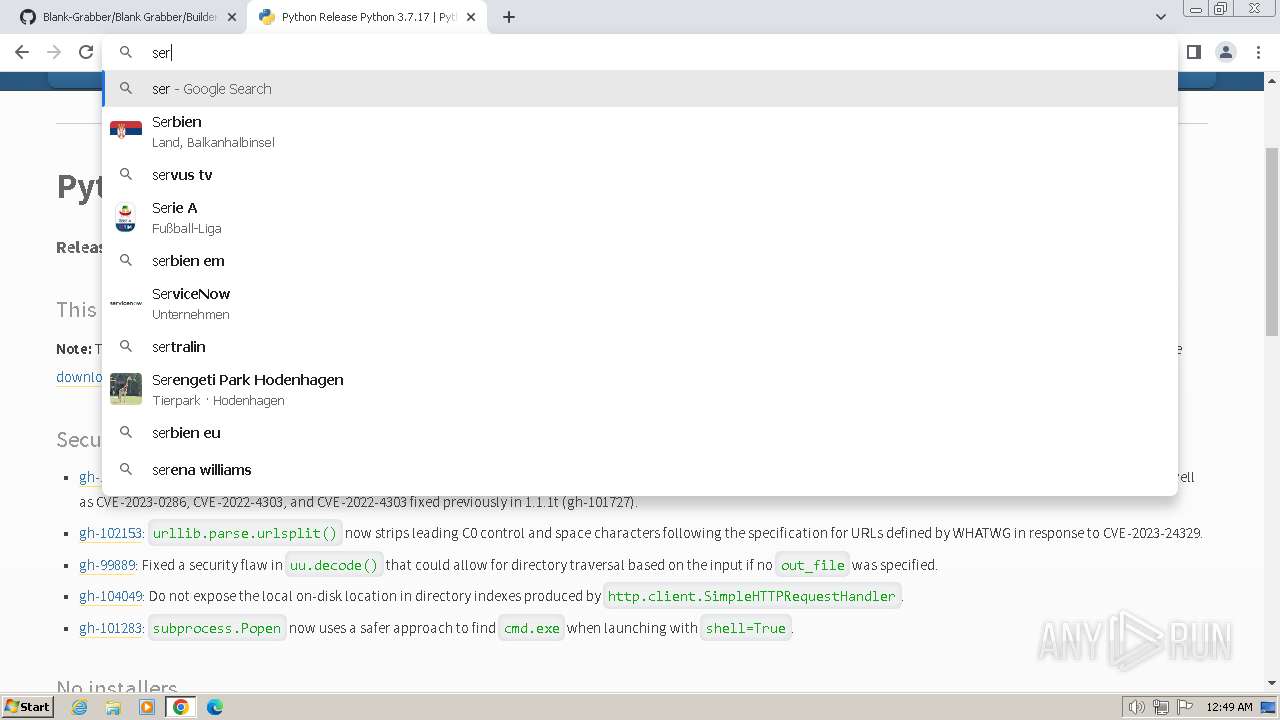The image size is (1280, 720).
Task: Select the Python Release 3.7.17 tab
Action: [365, 17]
